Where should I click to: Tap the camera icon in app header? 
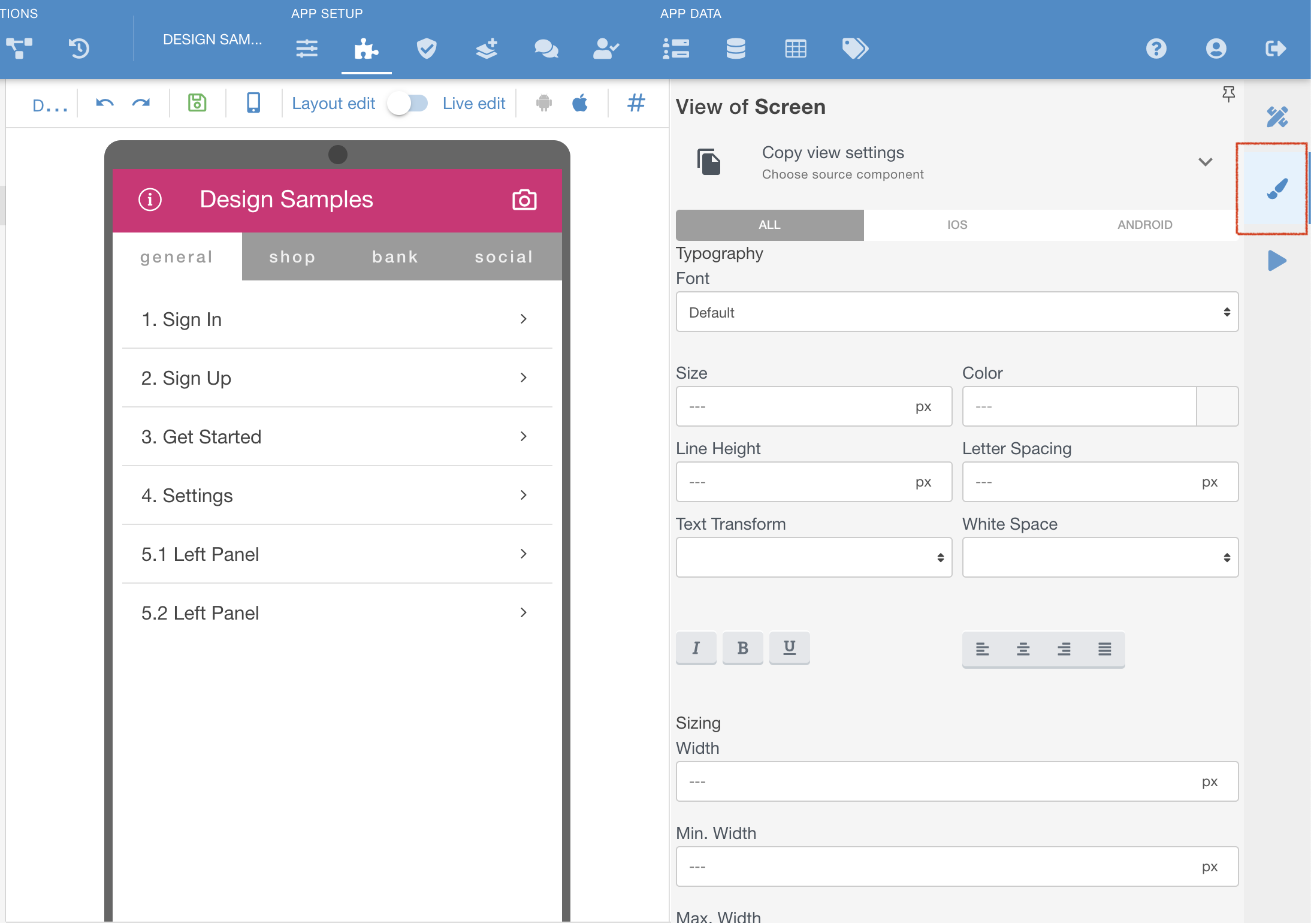(x=524, y=200)
